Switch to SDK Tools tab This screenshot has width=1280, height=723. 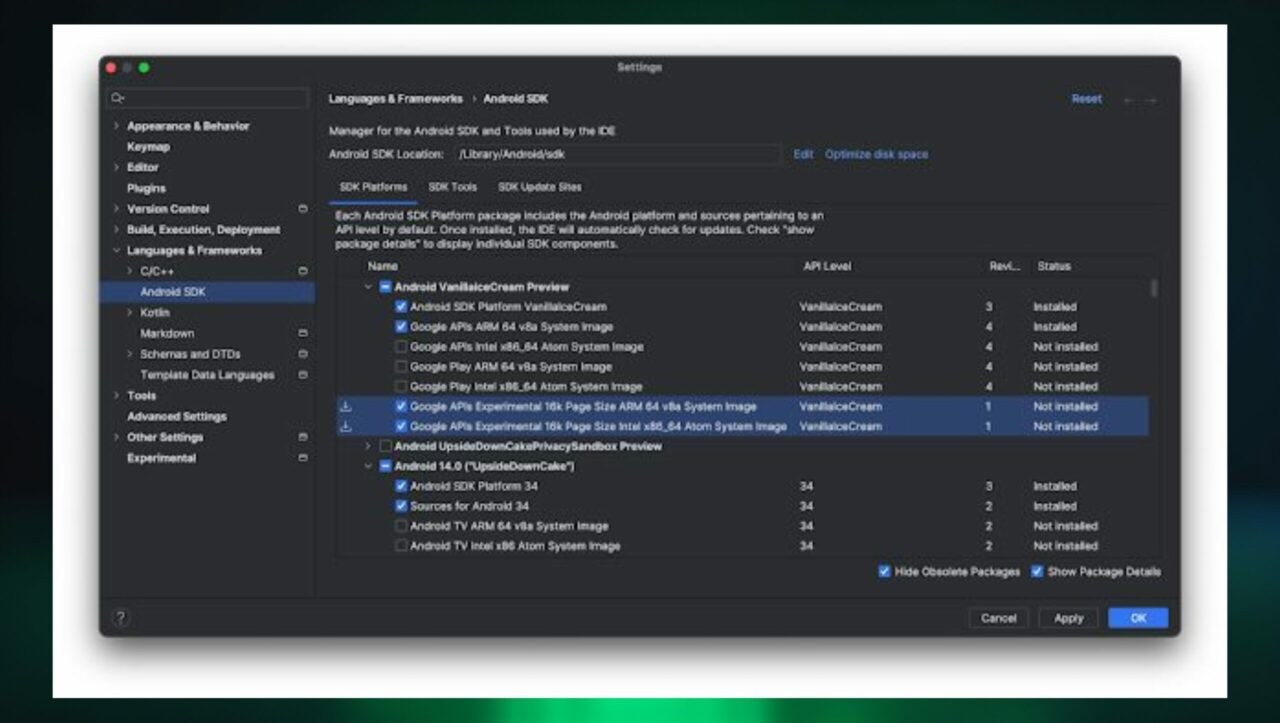452,187
